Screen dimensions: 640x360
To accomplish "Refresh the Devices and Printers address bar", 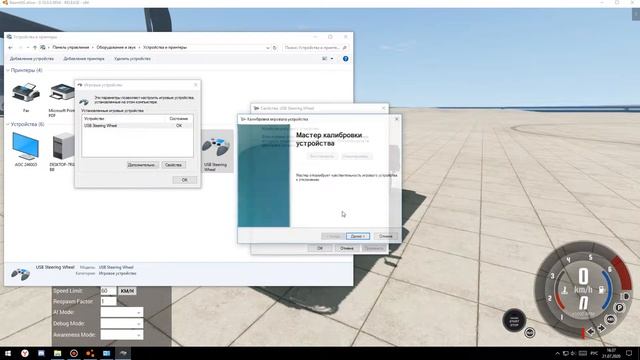I will coord(275,48).
